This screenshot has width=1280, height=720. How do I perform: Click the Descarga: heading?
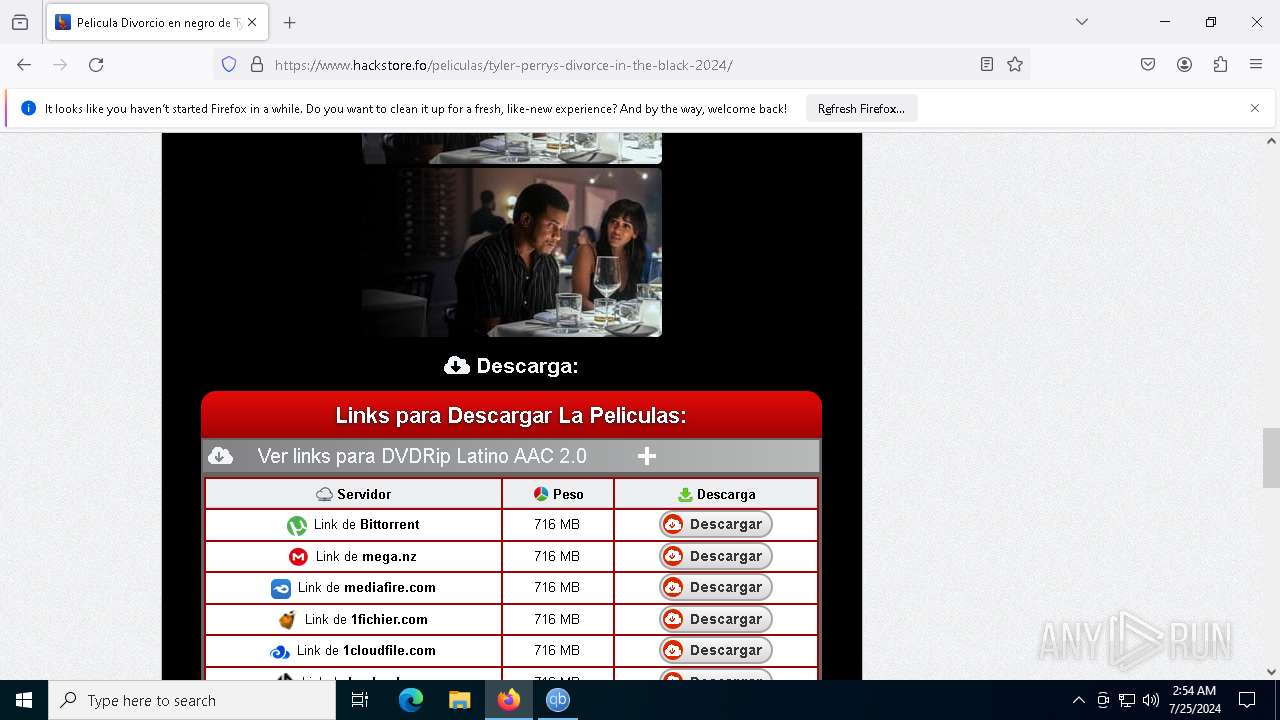[511, 366]
